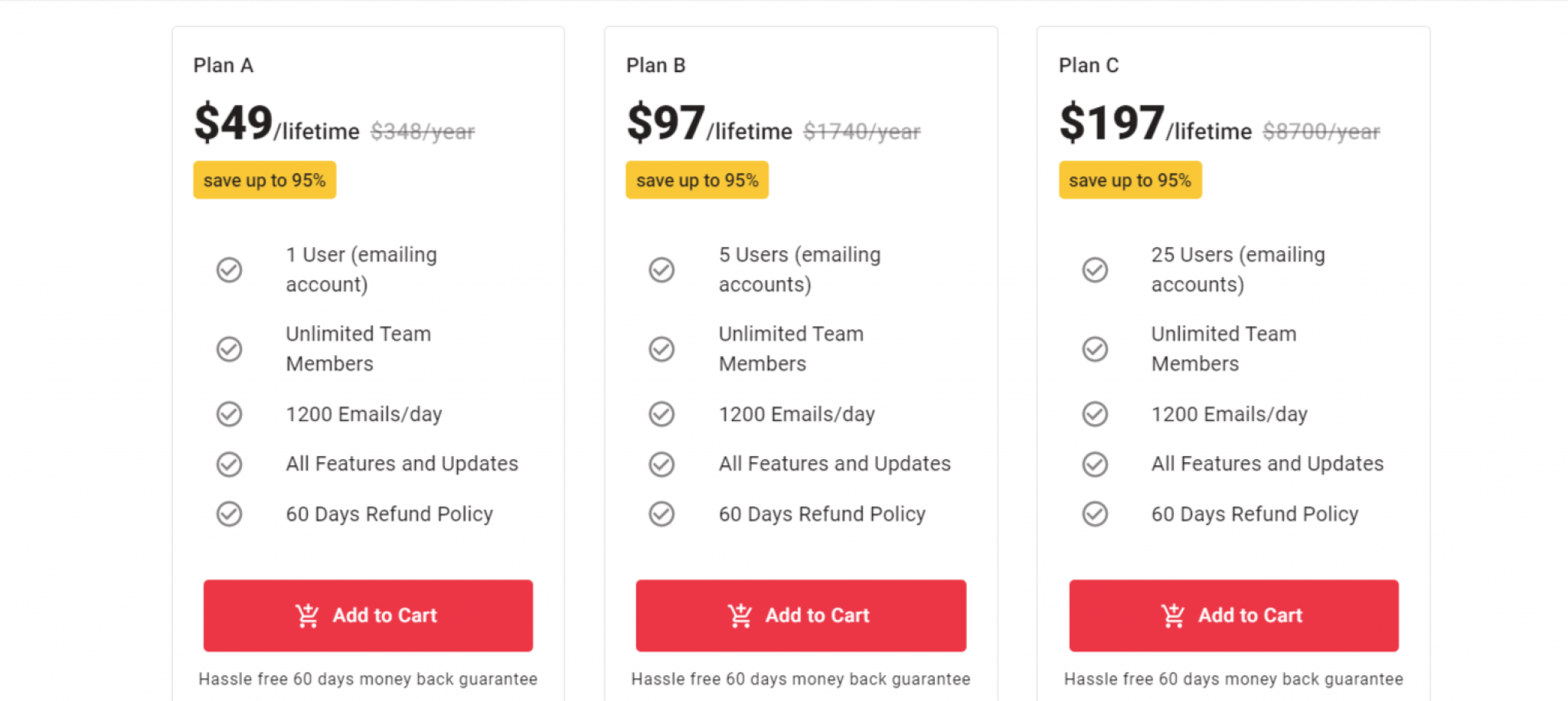1568x701 pixels.
Task: Click Plan C's 25 Users checkmark icon
Action: 1095,269
